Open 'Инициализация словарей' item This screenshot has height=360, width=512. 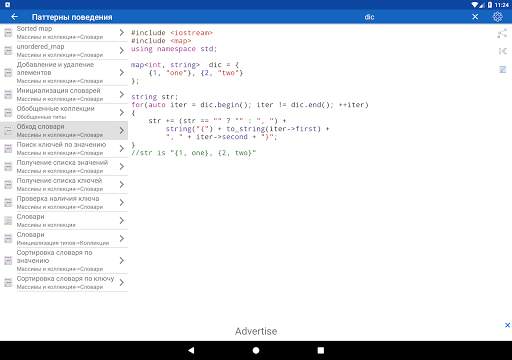64,95
